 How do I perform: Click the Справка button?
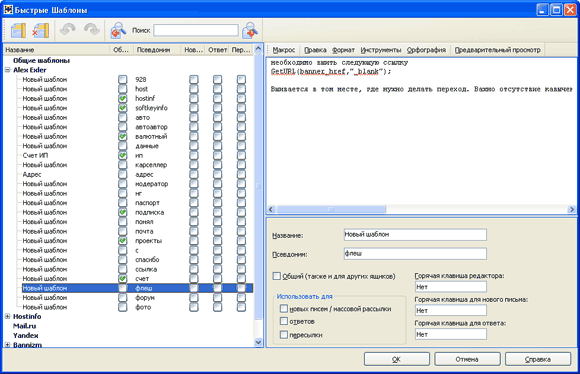coord(538,359)
